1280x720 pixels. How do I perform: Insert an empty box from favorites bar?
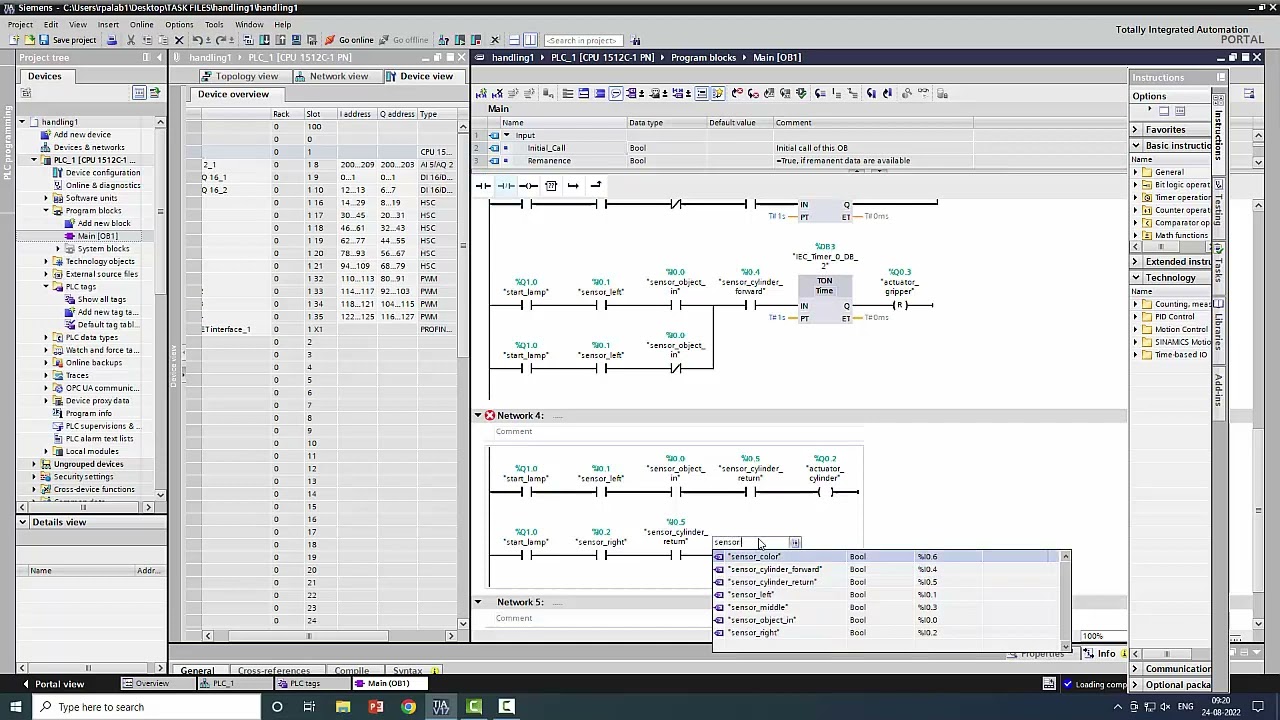tap(551, 185)
